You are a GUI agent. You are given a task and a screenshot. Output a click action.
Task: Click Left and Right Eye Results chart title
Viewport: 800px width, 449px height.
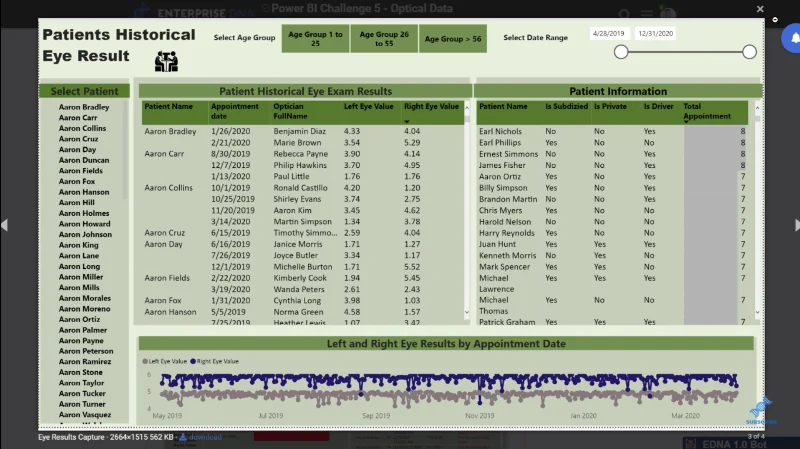[x=446, y=344]
